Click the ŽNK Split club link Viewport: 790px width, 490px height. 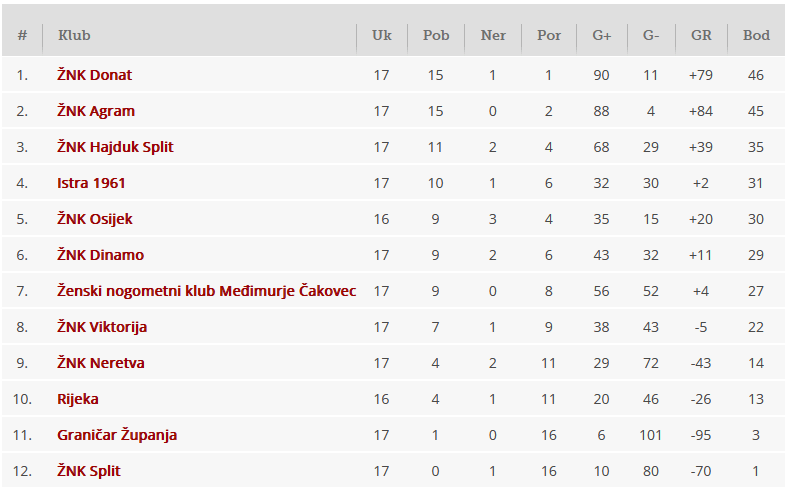[x=89, y=471]
